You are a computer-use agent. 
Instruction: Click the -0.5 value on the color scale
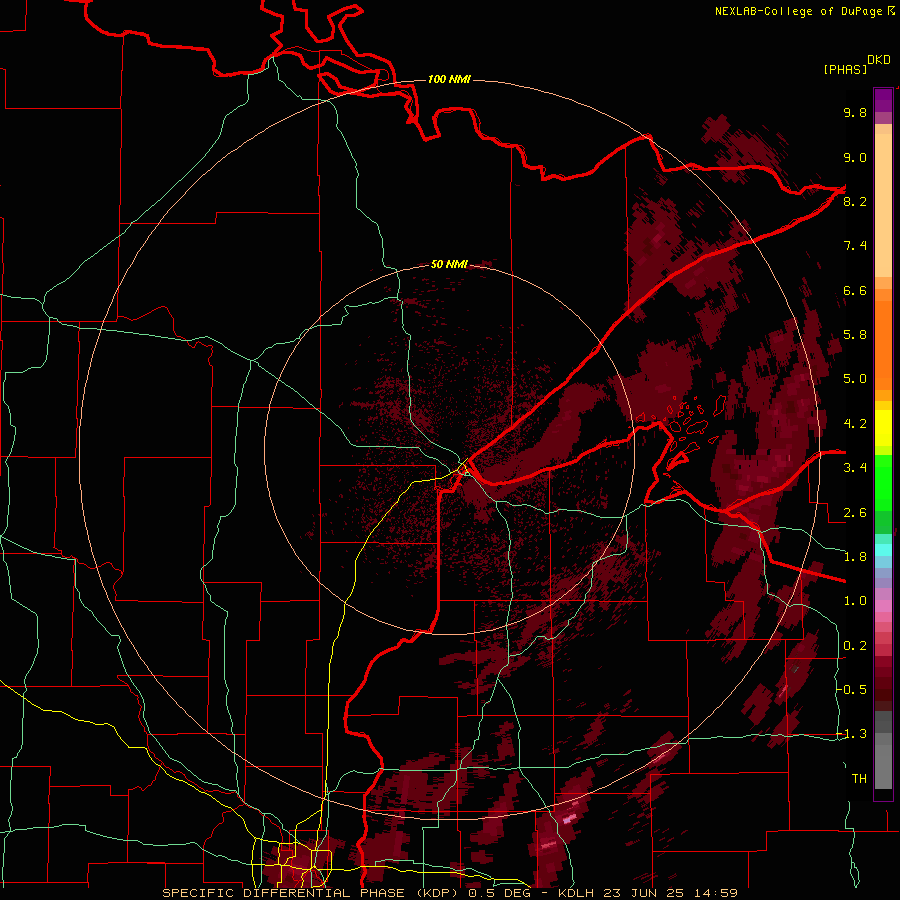[x=852, y=690]
